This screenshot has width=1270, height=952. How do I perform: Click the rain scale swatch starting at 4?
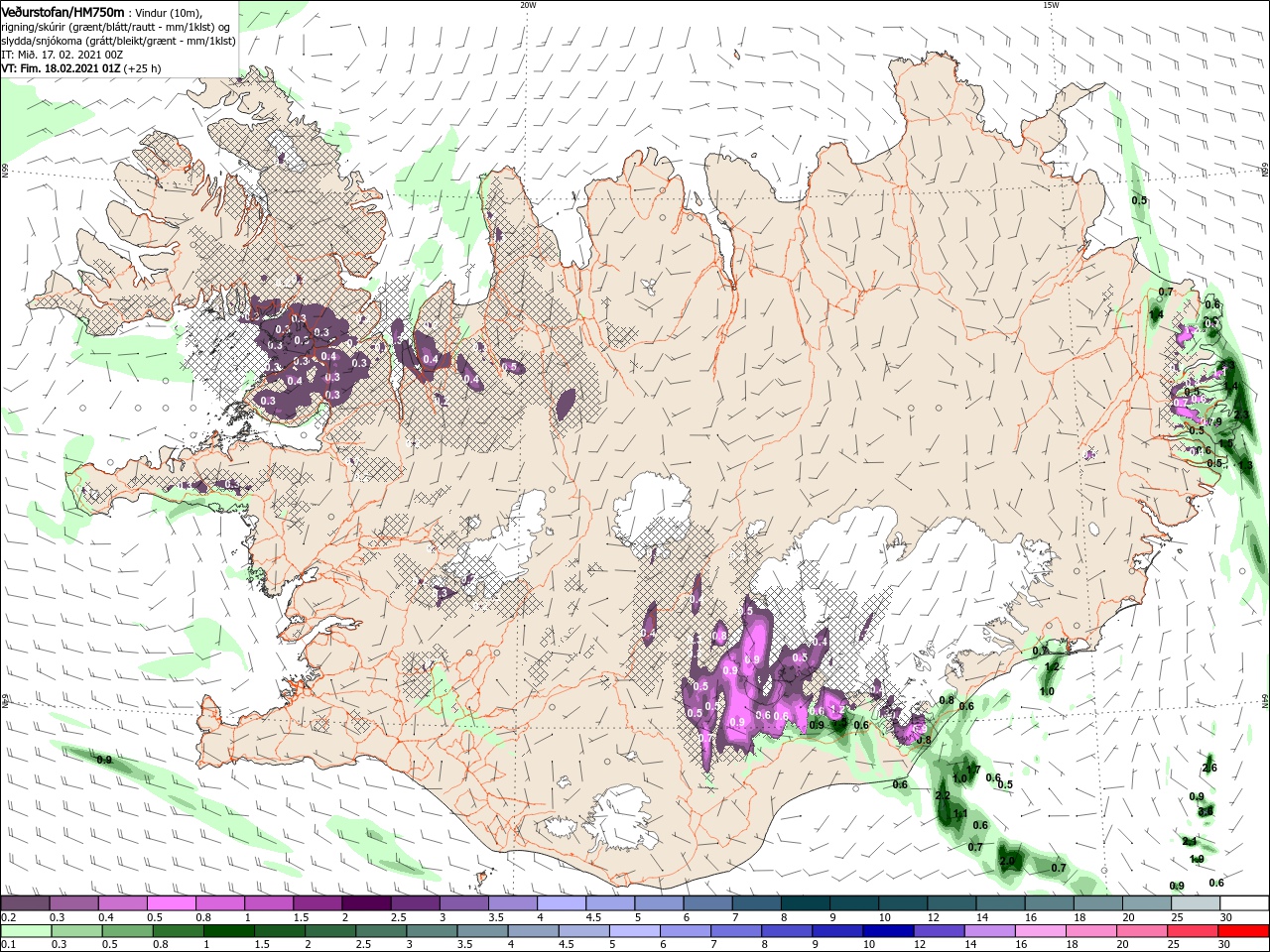(x=532, y=931)
